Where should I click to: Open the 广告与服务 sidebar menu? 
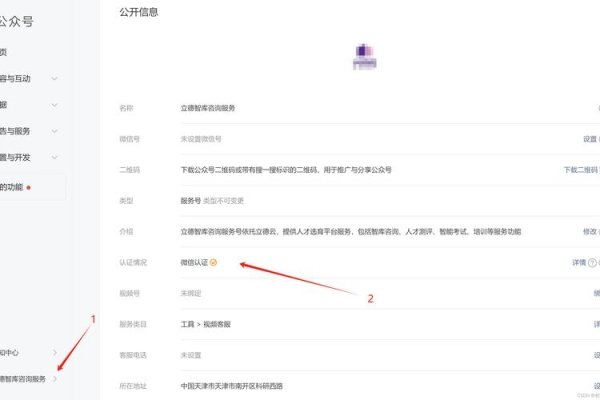tap(15, 131)
